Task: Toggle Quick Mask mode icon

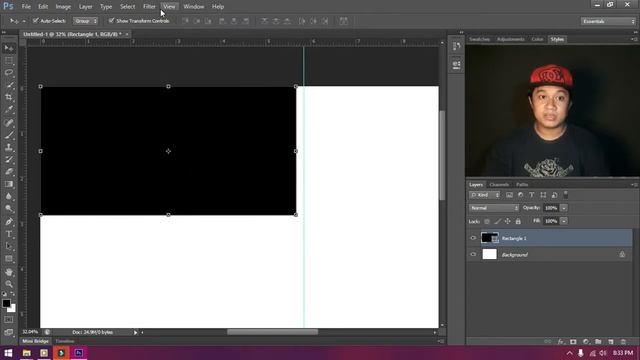Action: coord(9,320)
